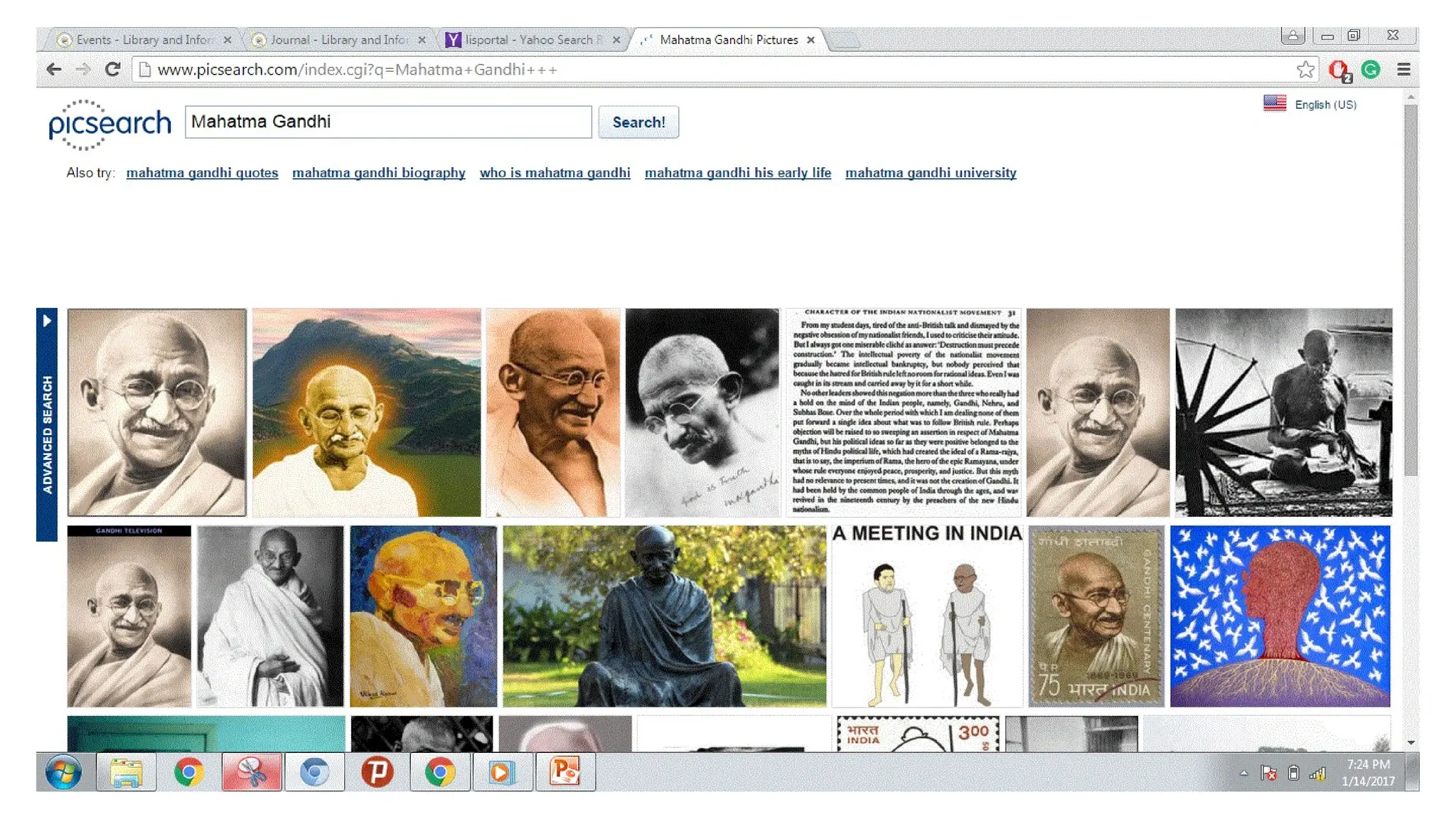Screen dimensions: 1456x819
Task: Switch to Events - Library tab
Action: click(x=144, y=40)
